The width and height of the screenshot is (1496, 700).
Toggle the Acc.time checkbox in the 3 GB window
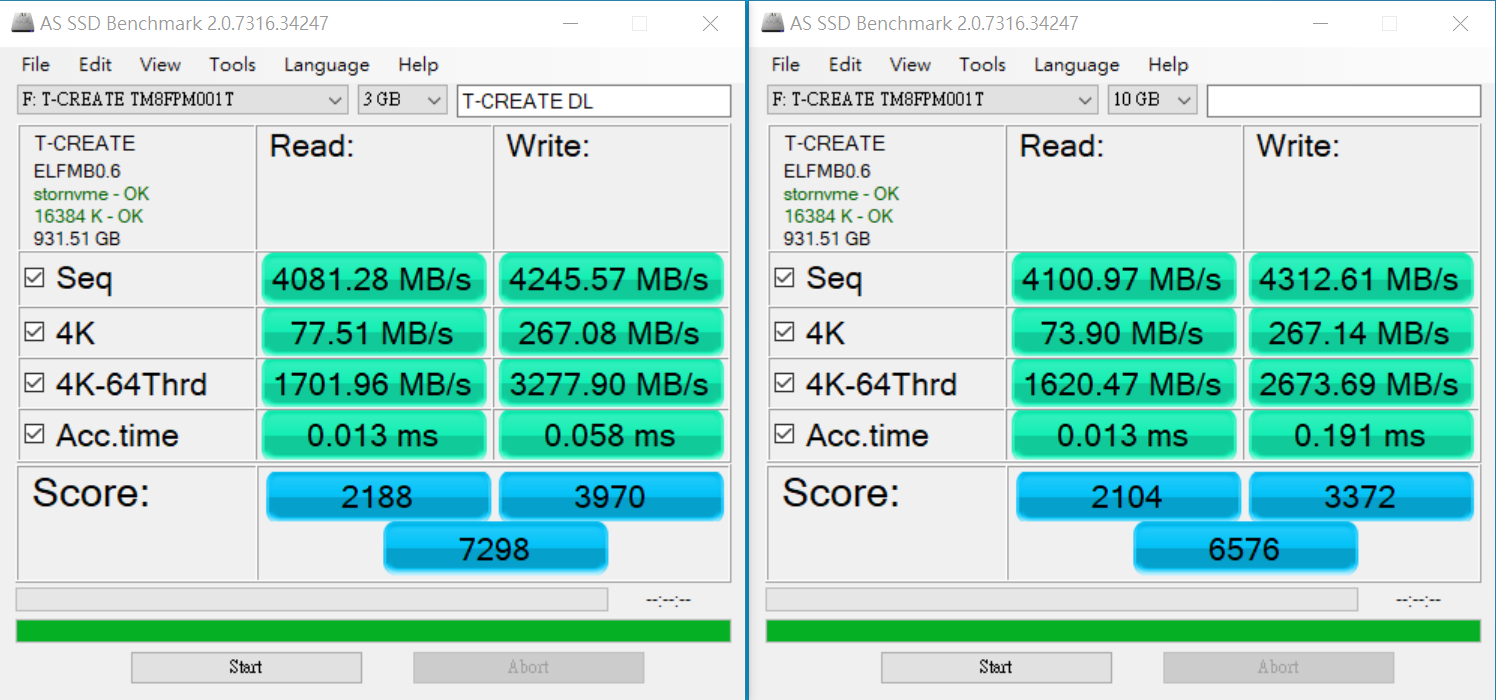[34, 434]
